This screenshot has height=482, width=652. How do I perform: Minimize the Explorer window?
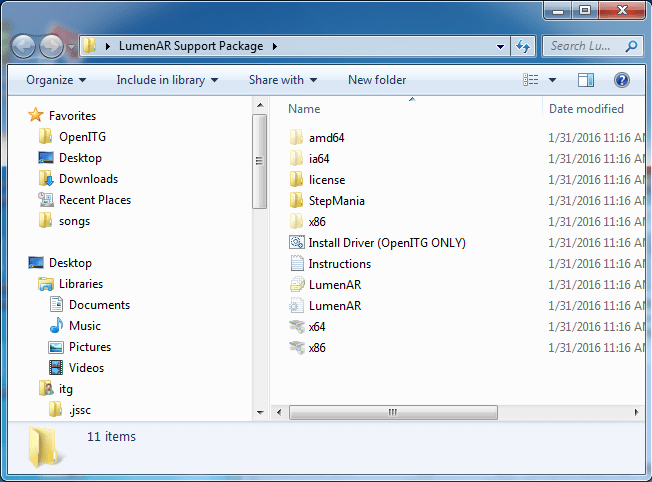click(x=558, y=10)
